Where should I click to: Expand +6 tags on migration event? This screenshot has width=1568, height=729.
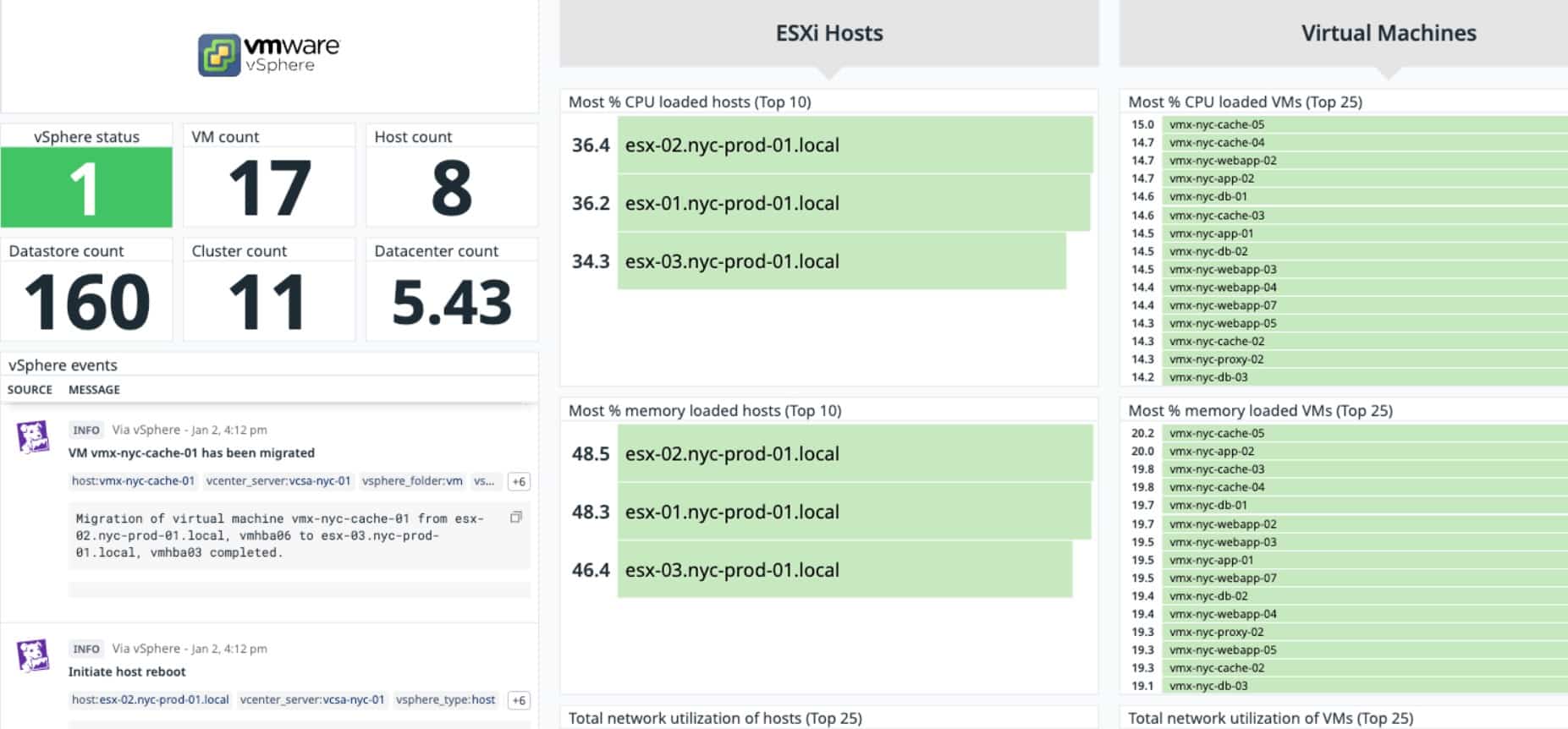[x=519, y=481]
